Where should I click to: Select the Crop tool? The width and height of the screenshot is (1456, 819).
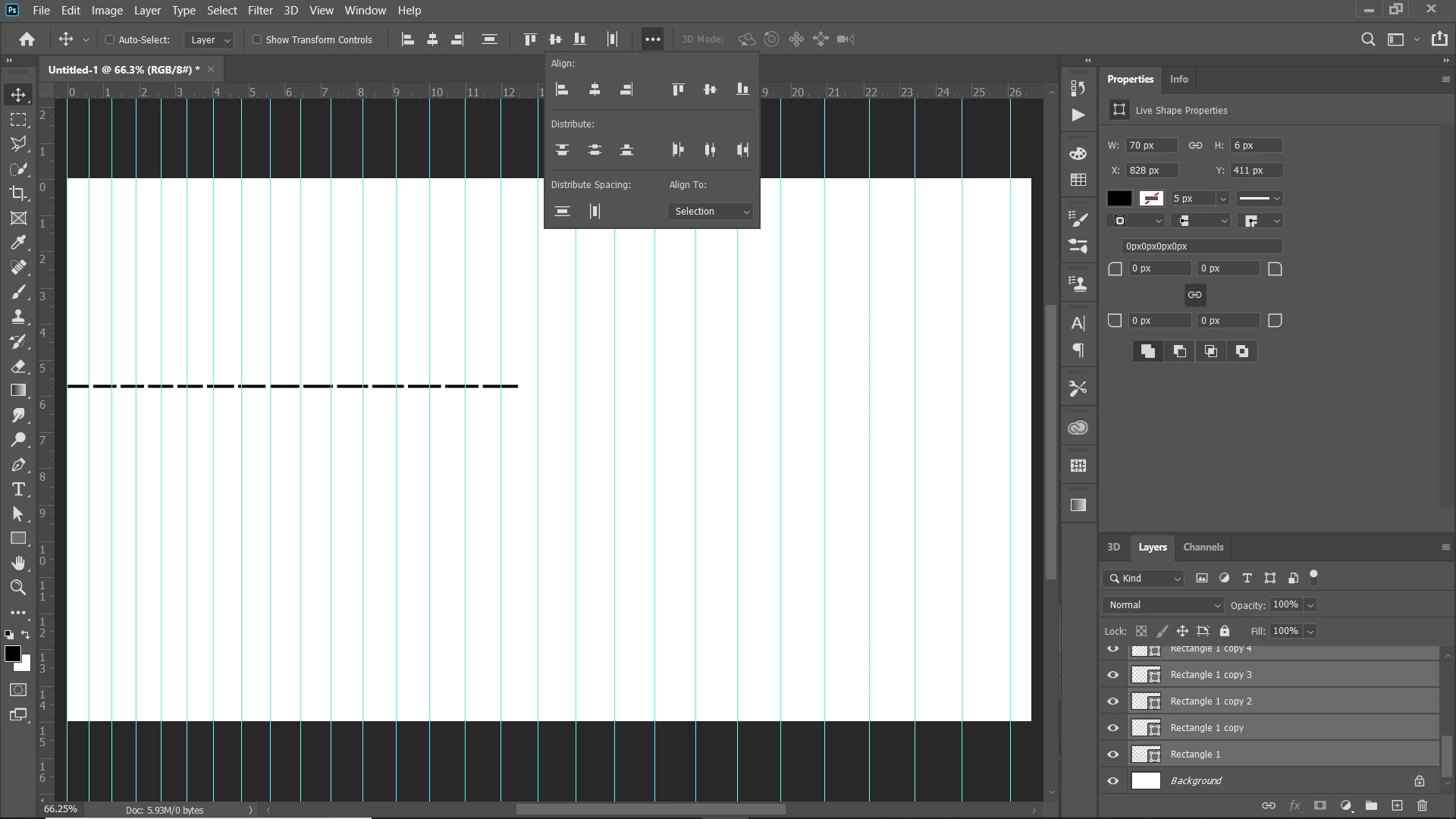click(x=19, y=193)
